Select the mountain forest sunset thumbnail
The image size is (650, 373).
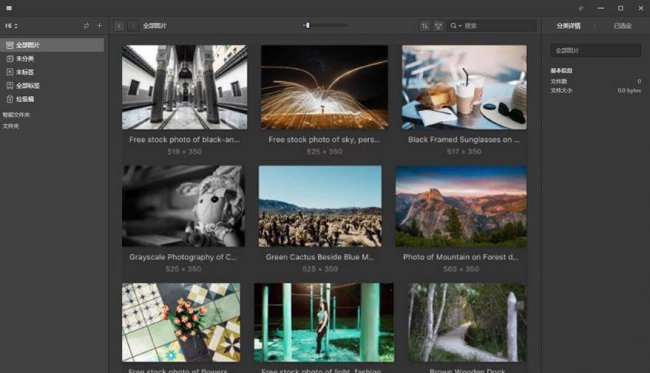click(x=461, y=206)
